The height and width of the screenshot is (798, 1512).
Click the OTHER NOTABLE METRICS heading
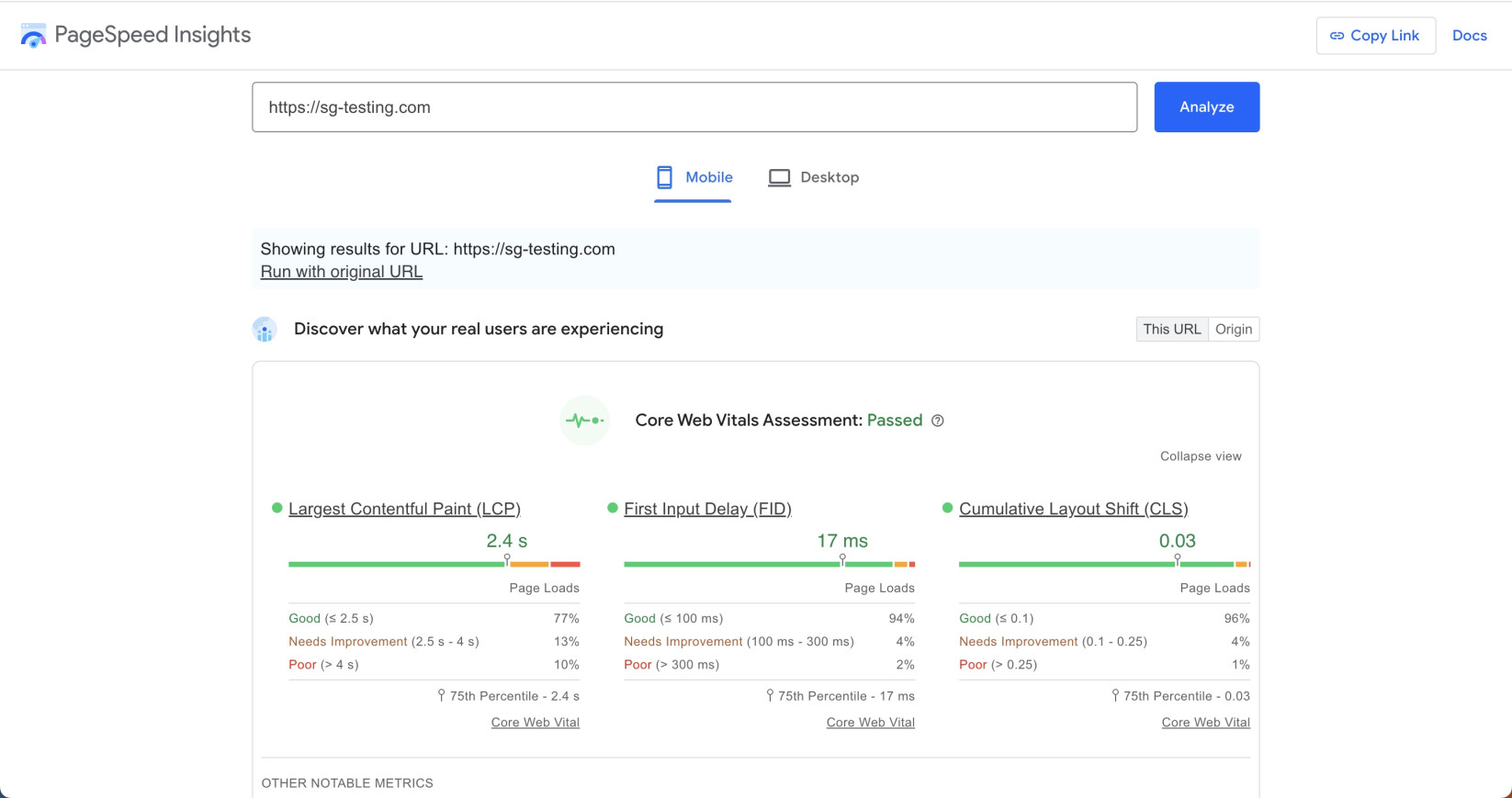tap(347, 783)
